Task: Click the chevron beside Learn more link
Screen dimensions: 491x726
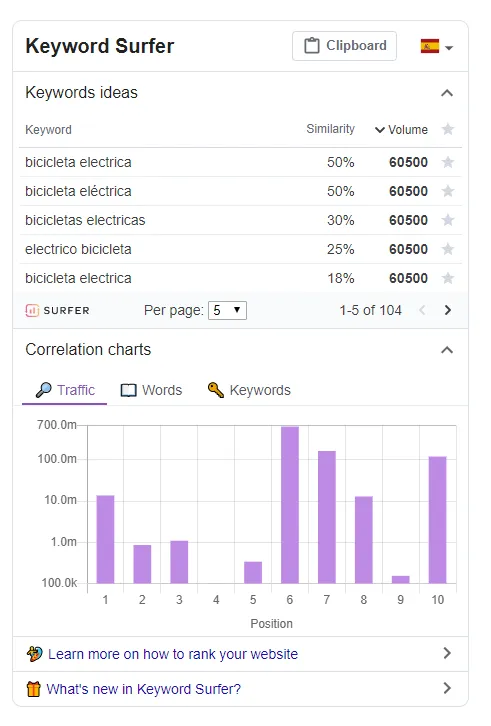Action: click(447, 653)
